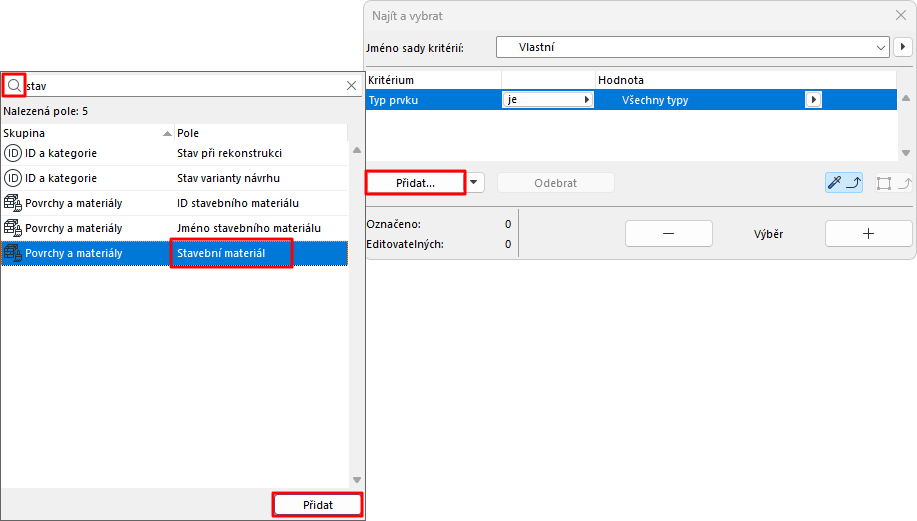This screenshot has width=917, height=521.
Task: Click the Kritérium column header
Action: point(433,80)
